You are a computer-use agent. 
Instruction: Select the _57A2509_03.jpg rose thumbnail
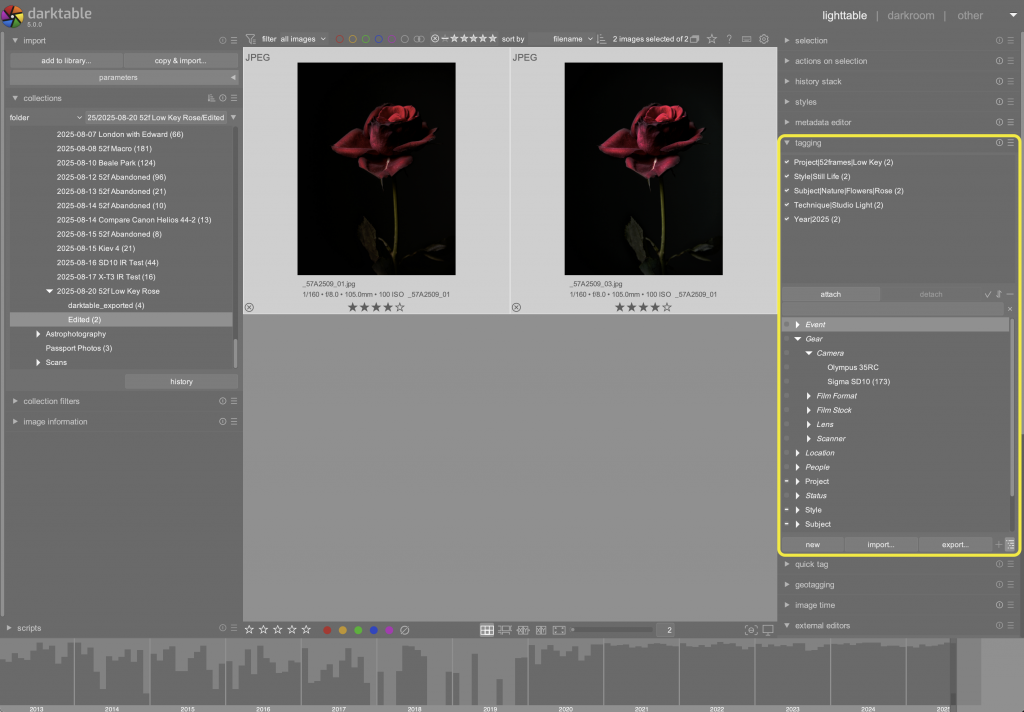tap(643, 169)
